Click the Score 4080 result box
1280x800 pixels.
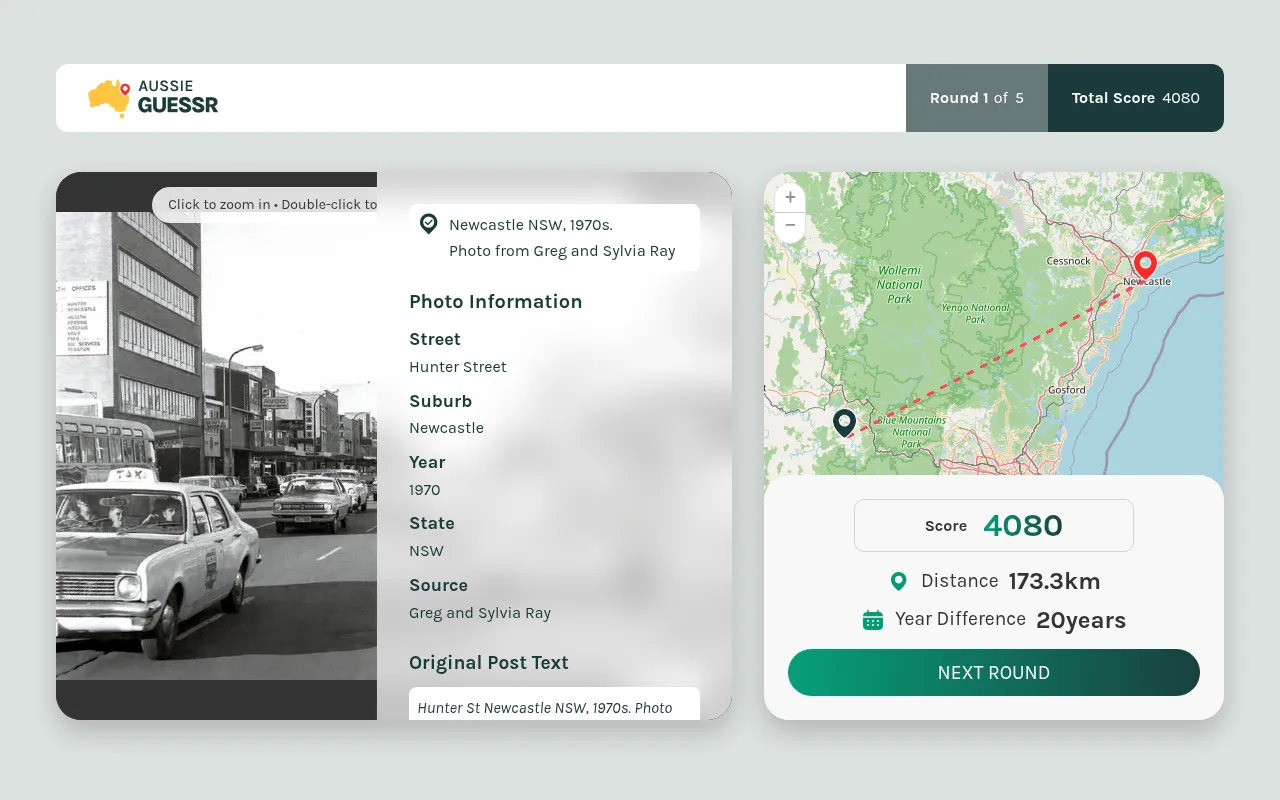pos(994,525)
